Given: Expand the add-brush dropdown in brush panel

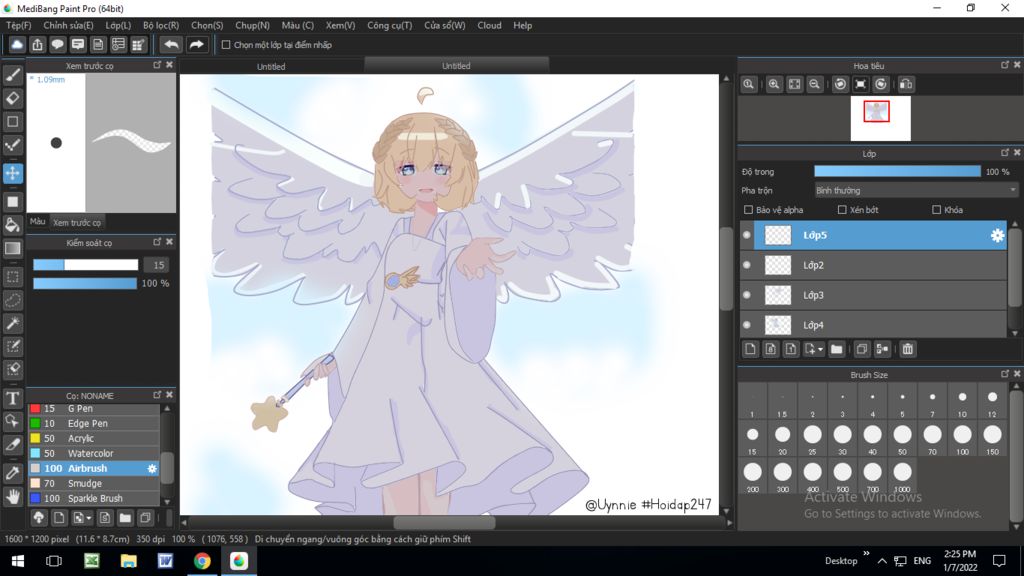Looking at the screenshot, I should pyautogui.click(x=89, y=519).
